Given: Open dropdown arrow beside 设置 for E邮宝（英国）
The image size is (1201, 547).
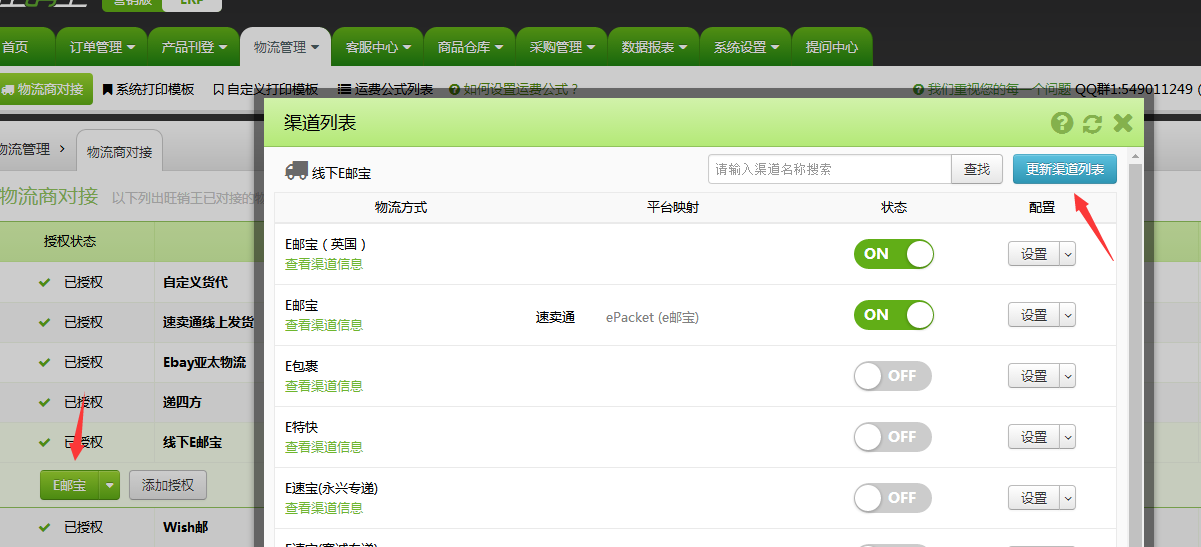Looking at the screenshot, I should [1067, 254].
